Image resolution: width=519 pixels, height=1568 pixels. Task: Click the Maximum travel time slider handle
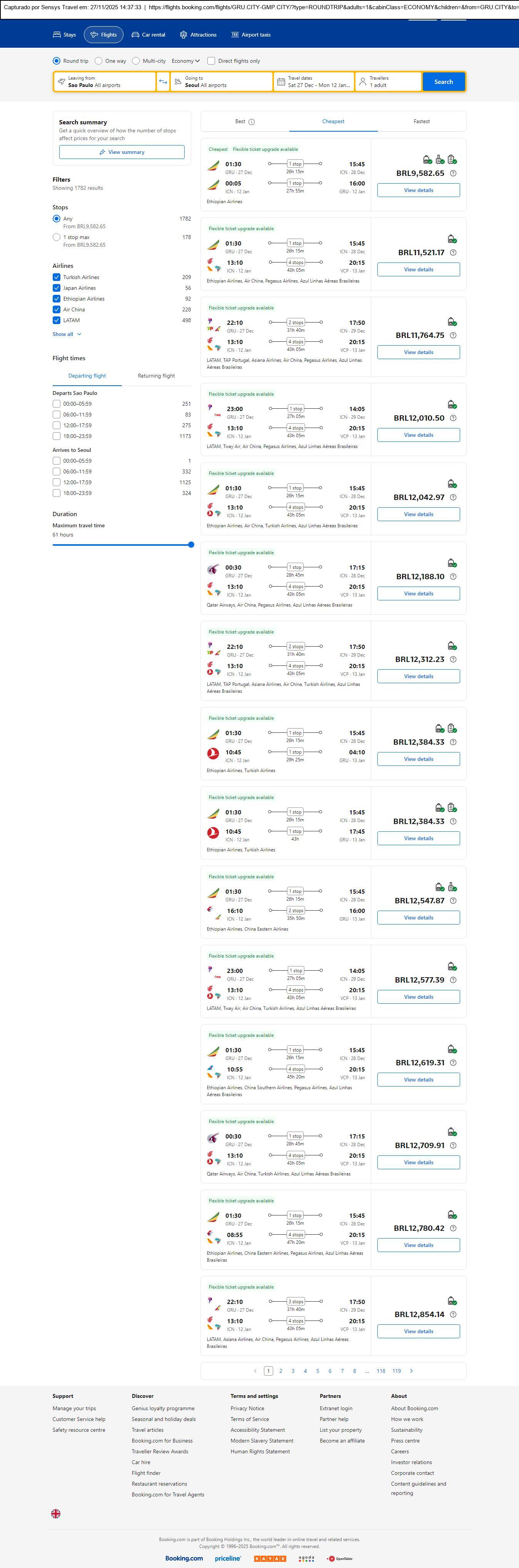(191, 545)
